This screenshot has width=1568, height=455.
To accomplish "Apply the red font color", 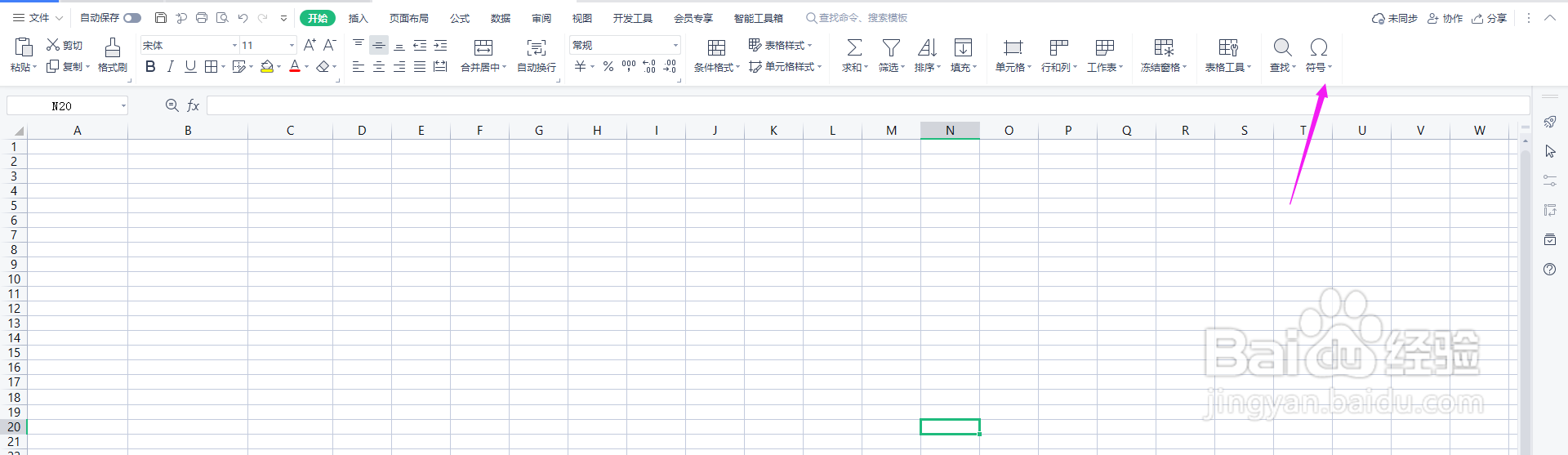I will point(295,67).
